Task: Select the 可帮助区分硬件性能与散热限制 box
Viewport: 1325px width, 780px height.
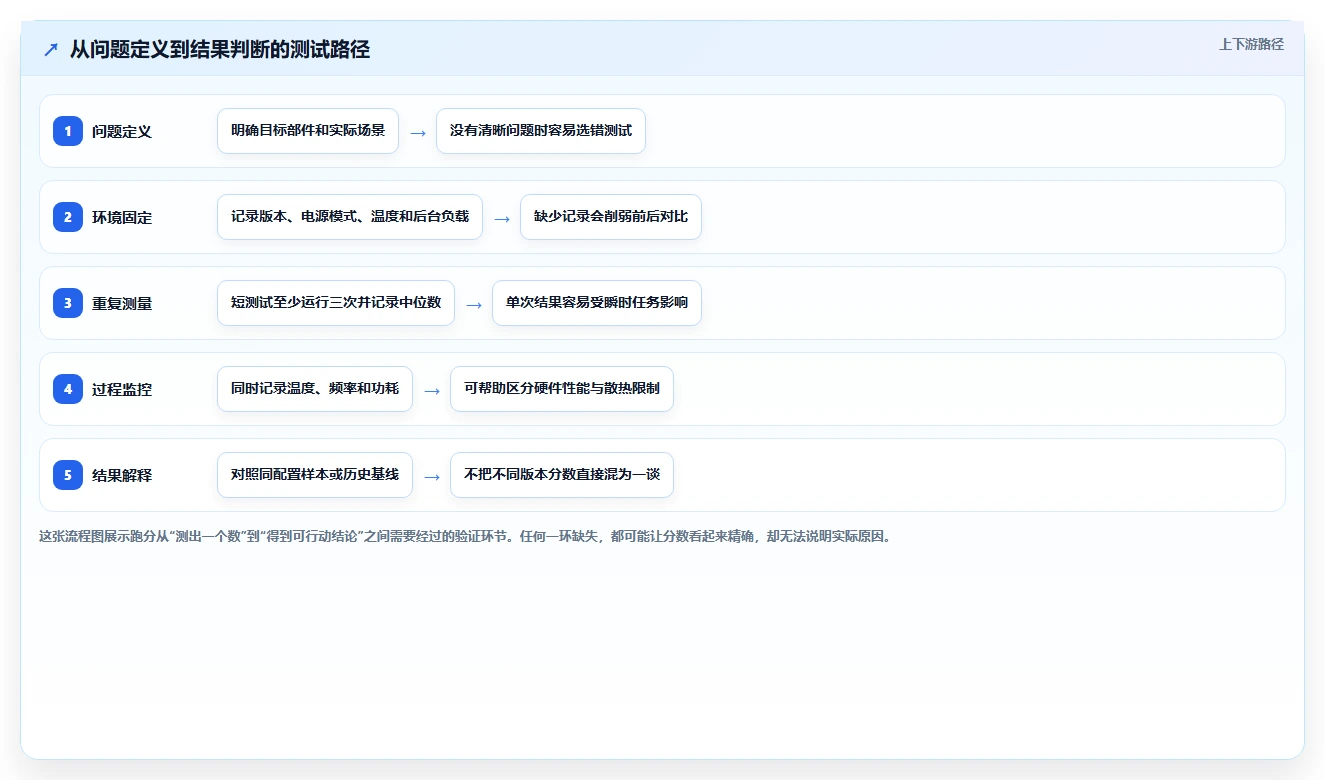Action: 562,389
